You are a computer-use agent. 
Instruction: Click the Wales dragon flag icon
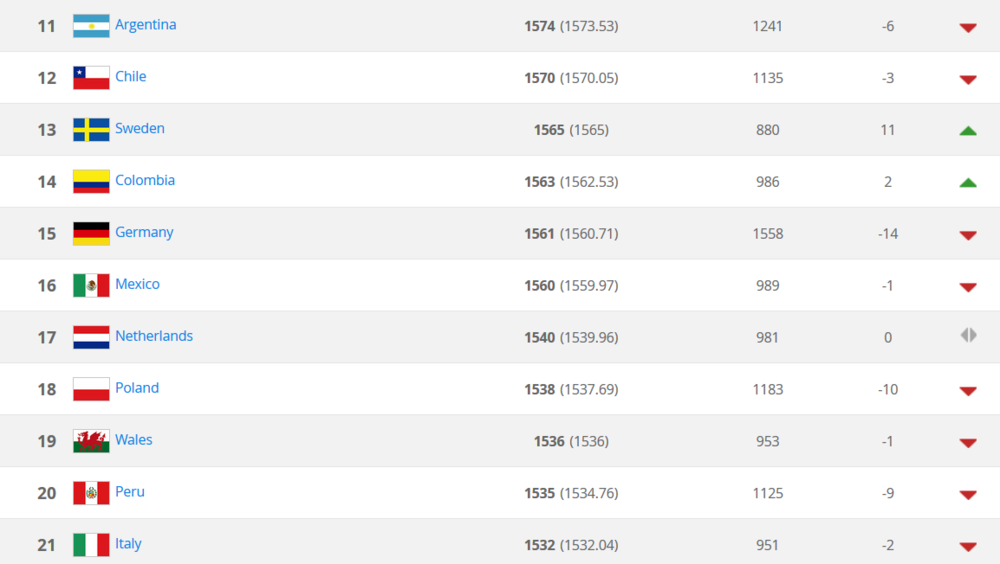[91, 441]
